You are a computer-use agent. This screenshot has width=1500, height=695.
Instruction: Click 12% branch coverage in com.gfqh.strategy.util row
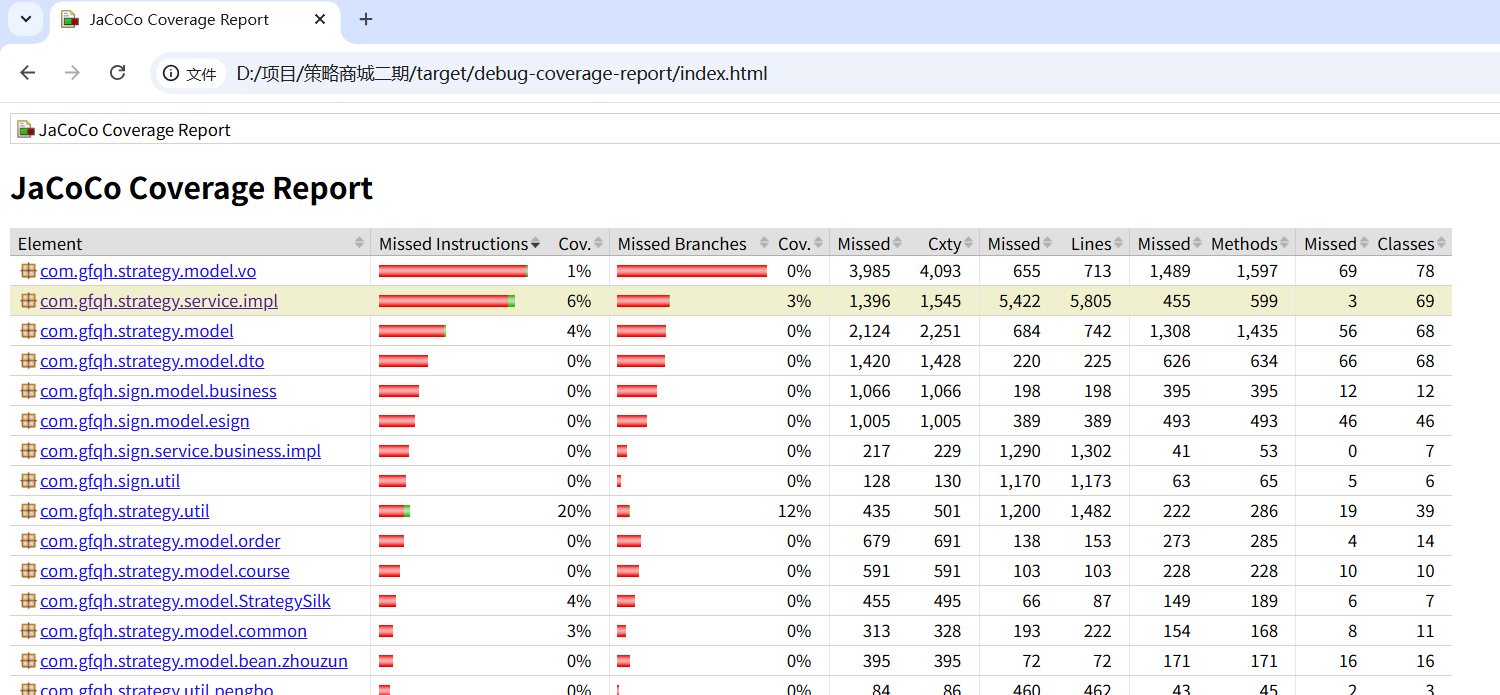[794, 511]
